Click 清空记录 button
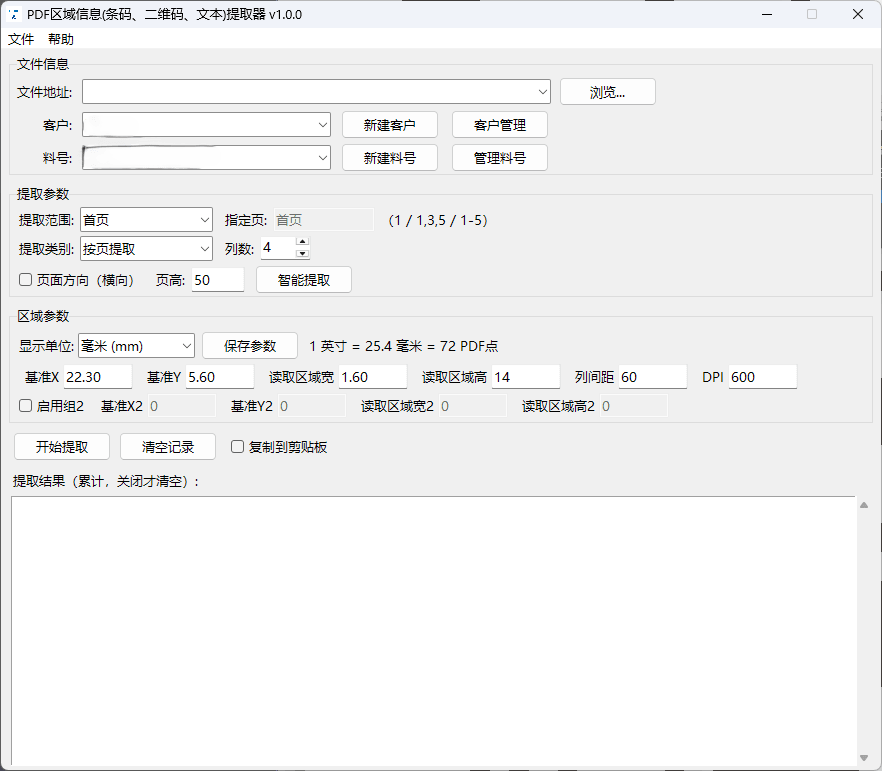This screenshot has width=882, height=771. click(x=168, y=447)
